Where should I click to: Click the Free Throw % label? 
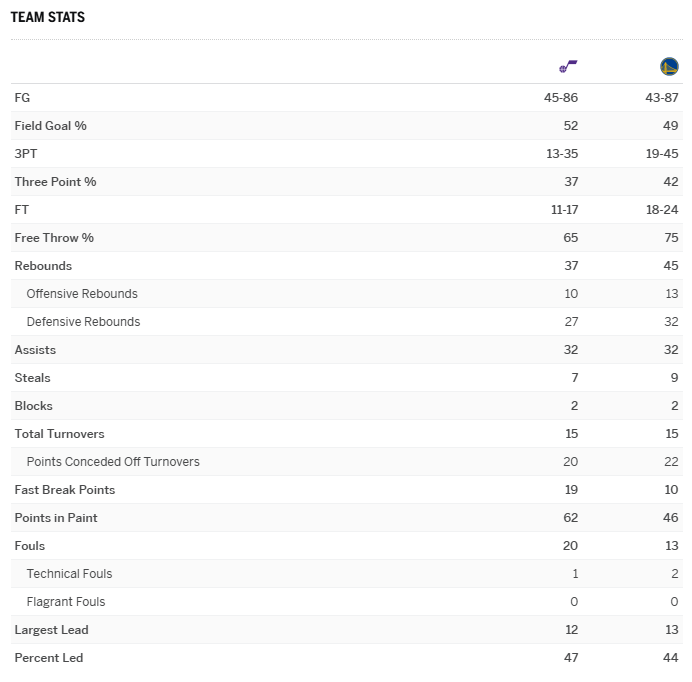(54, 238)
